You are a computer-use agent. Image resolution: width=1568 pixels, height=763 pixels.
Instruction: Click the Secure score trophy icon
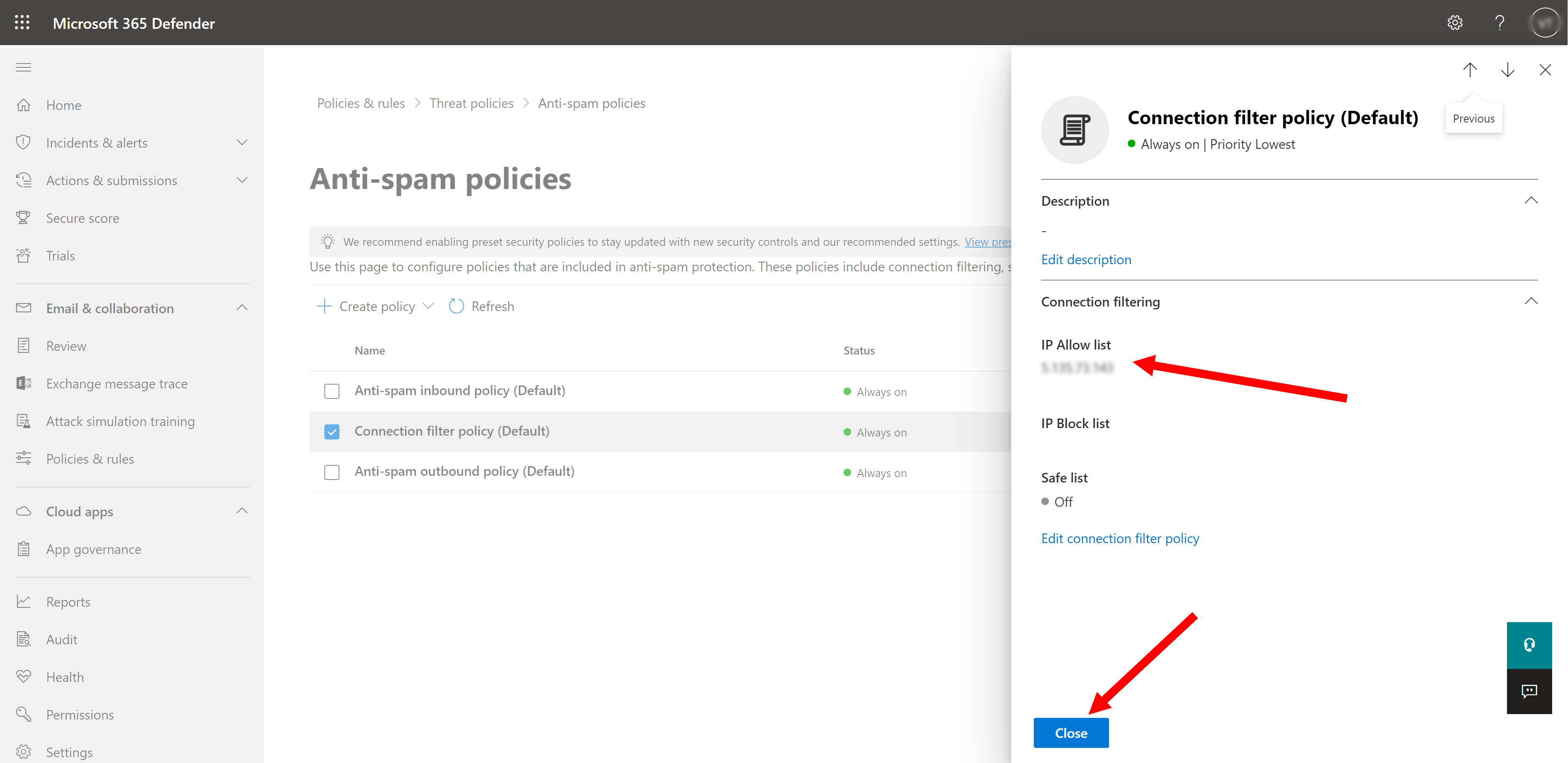tap(24, 218)
